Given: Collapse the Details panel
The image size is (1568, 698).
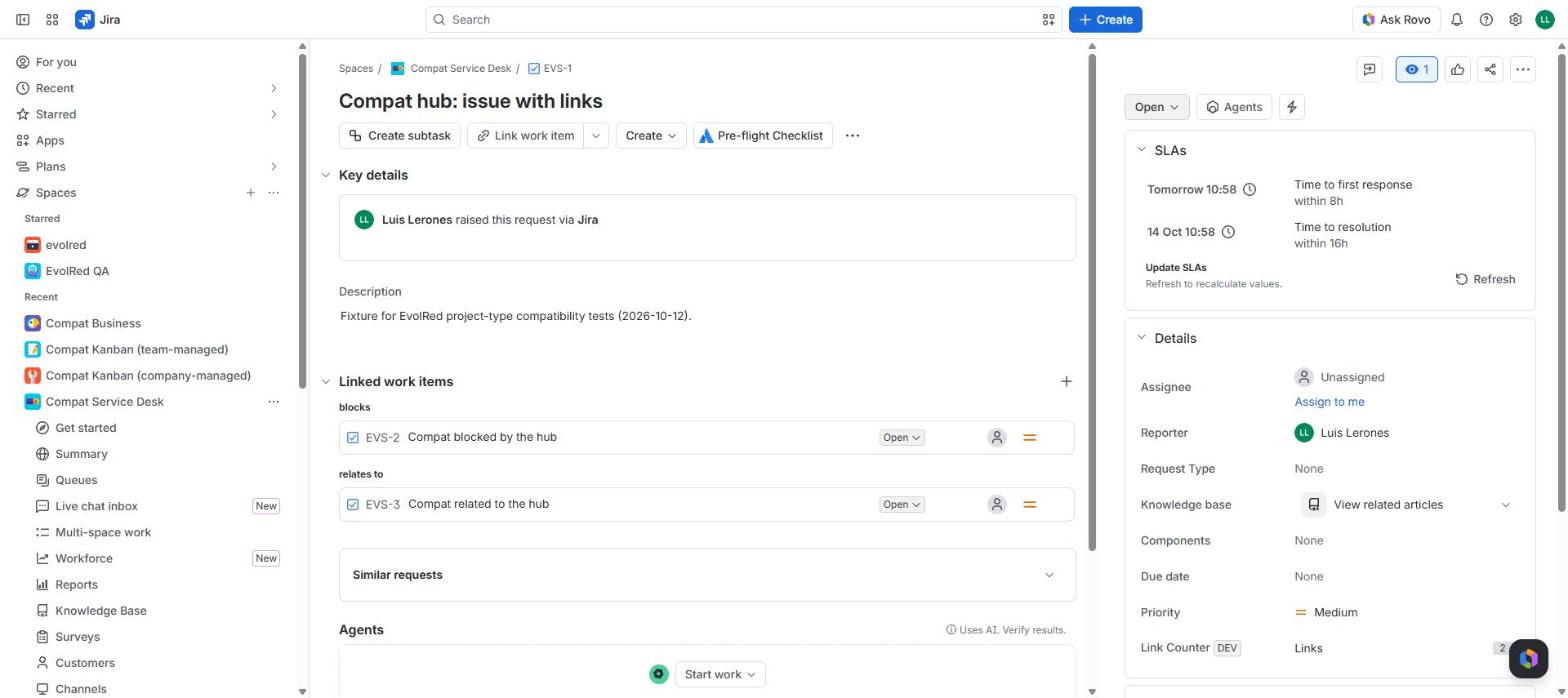Looking at the screenshot, I should [x=1141, y=338].
